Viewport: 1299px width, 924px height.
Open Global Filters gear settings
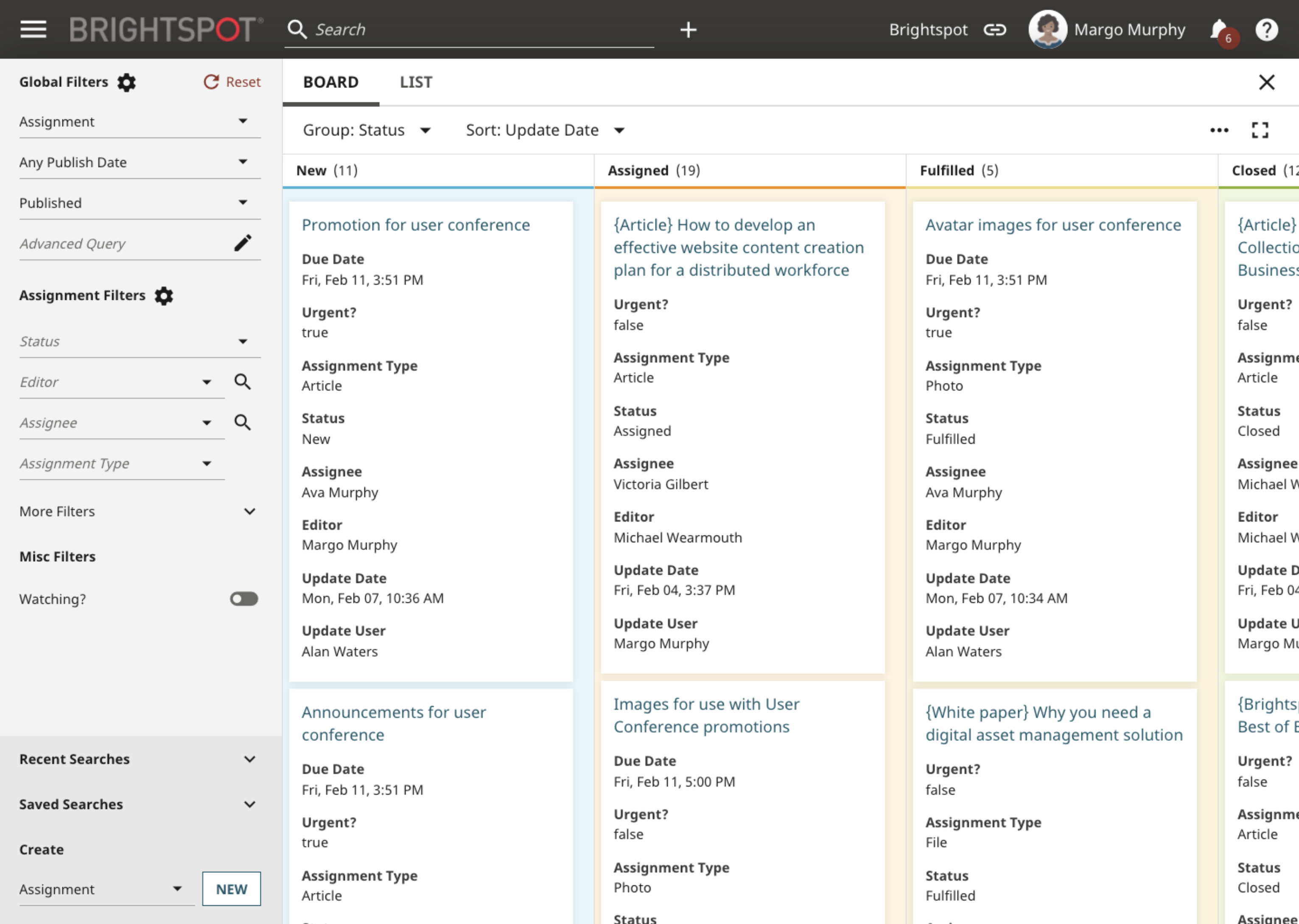click(x=126, y=82)
